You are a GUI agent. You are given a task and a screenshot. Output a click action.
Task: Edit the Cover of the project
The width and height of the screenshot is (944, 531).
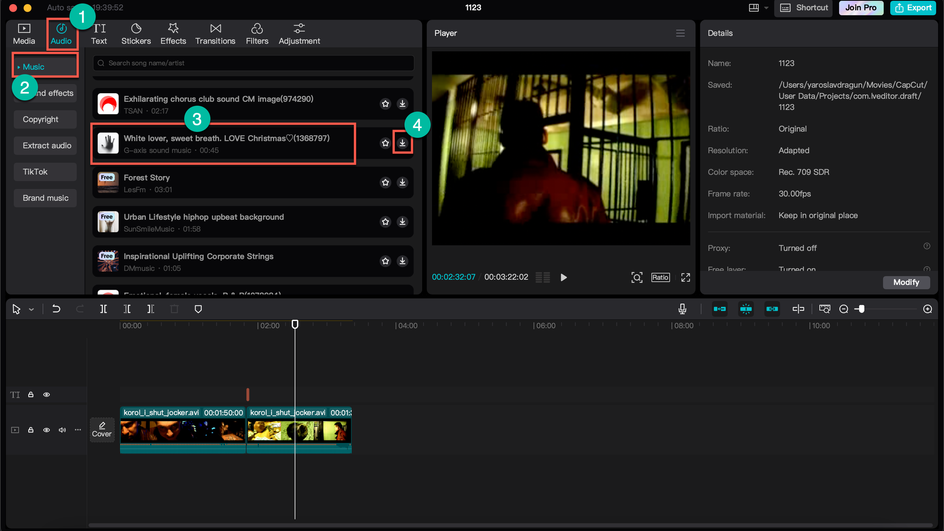tap(102, 430)
